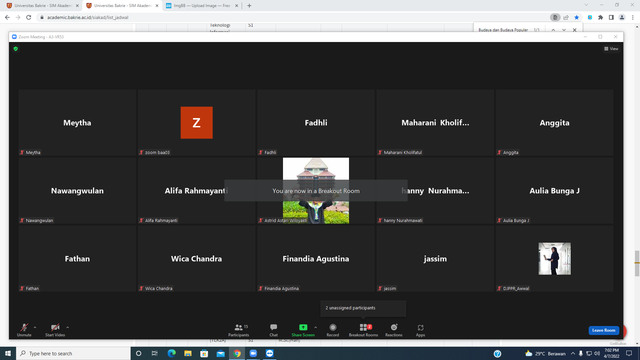Click '2 unassigned participants' tooltip

(363, 308)
